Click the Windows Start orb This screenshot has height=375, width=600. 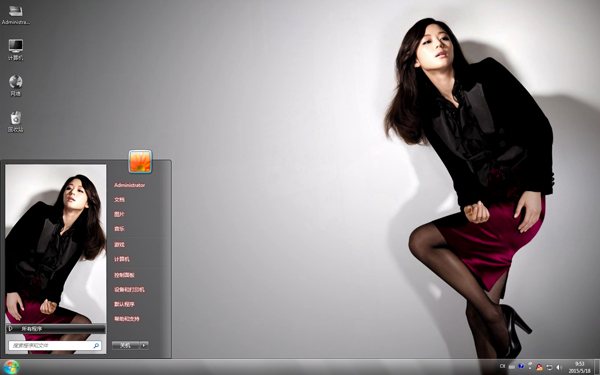coord(11,367)
